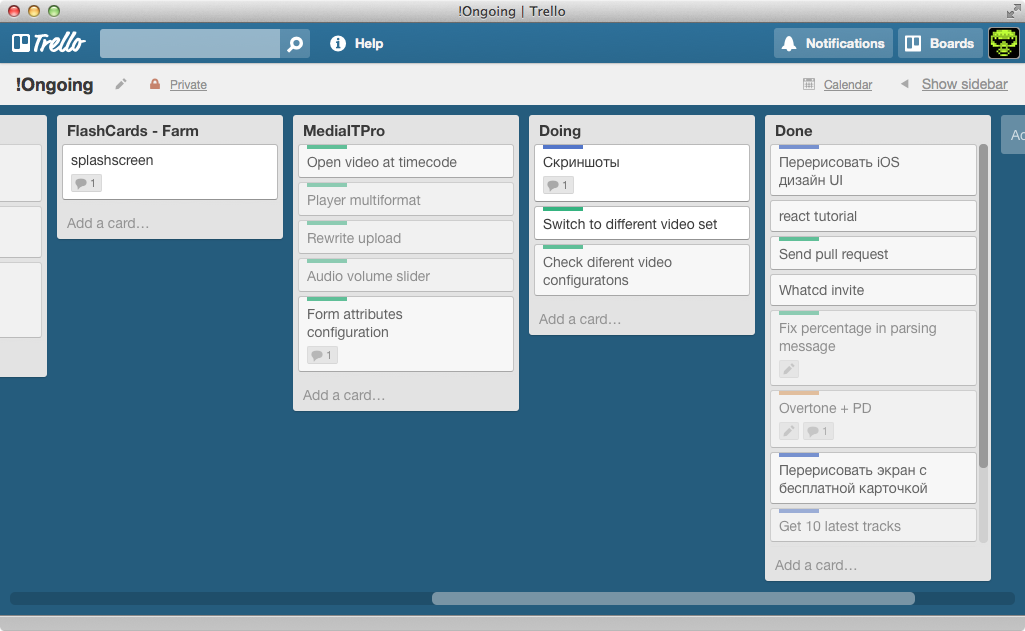Expand the sidebar with Show sidebar
The image size is (1025, 631).
click(964, 85)
